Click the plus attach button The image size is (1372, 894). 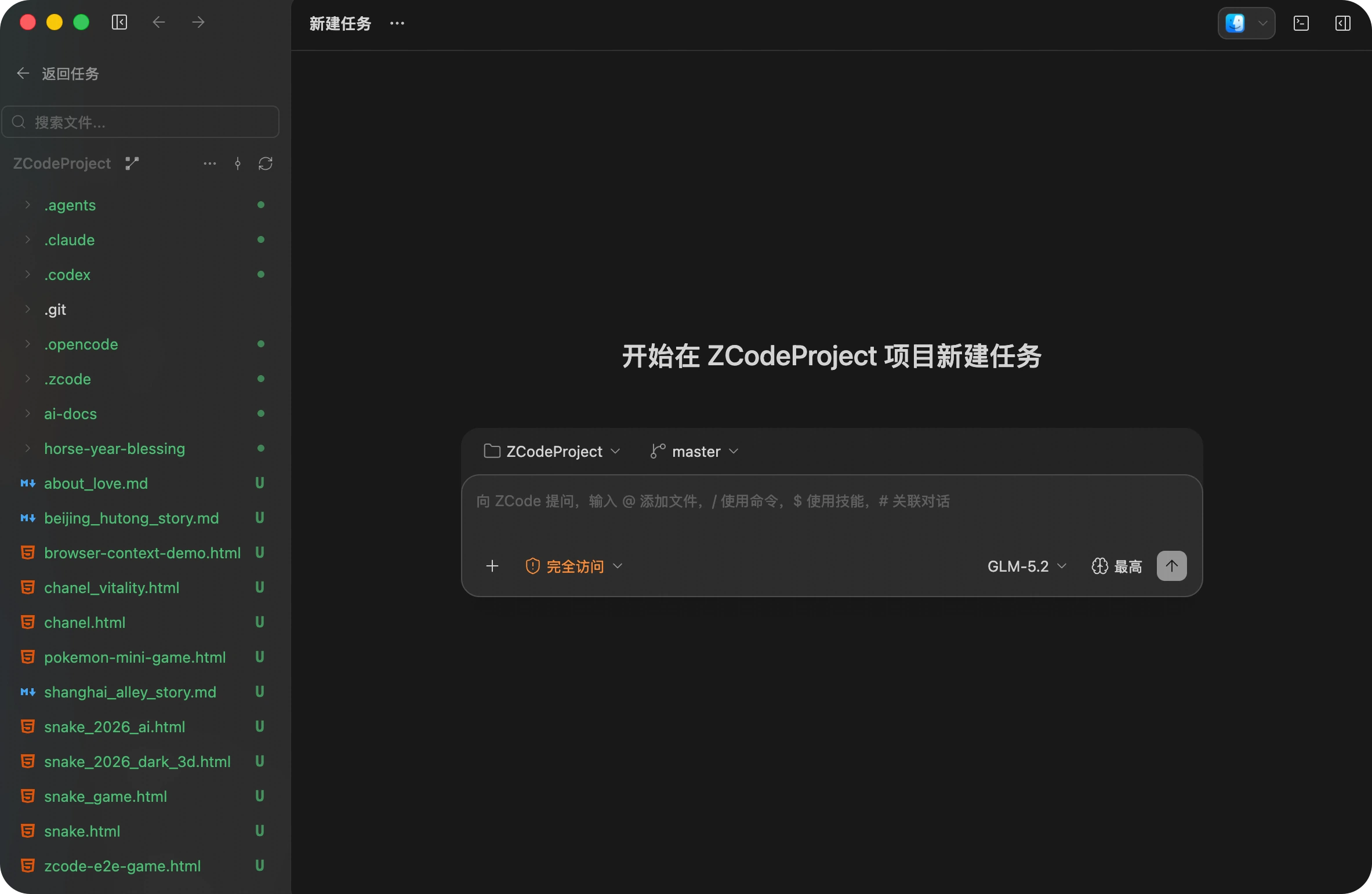pyautogui.click(x=492, y=566)
